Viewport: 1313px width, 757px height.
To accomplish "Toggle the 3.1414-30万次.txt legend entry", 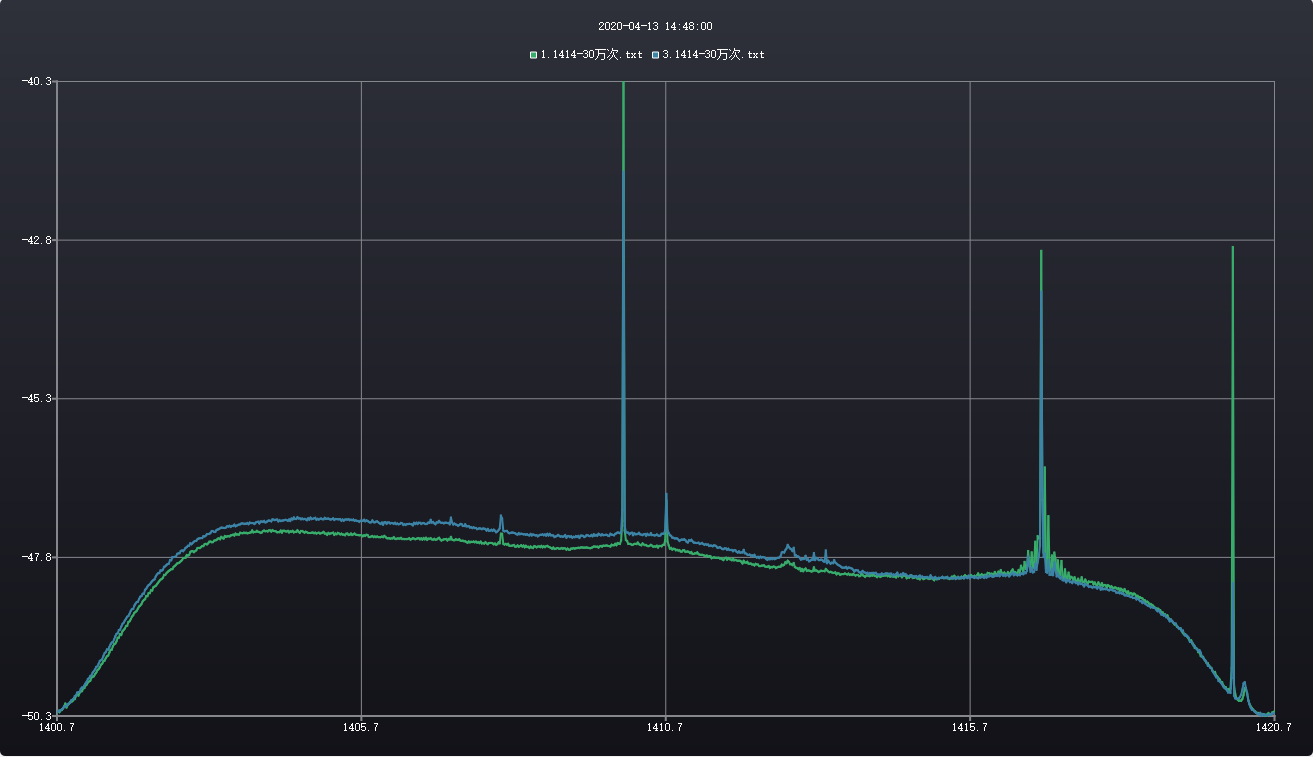I will coord(713,55).
